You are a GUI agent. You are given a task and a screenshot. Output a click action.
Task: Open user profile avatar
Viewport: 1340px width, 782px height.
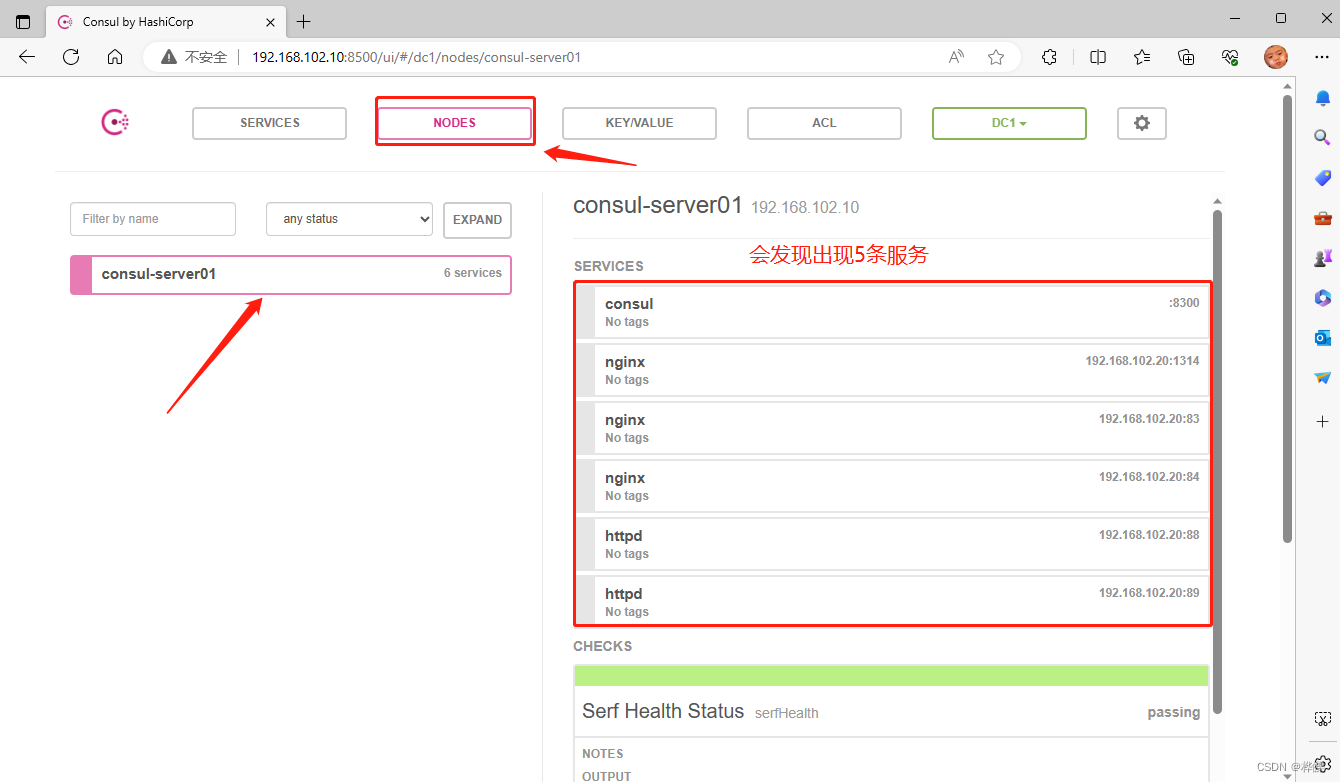[1275, 57]
